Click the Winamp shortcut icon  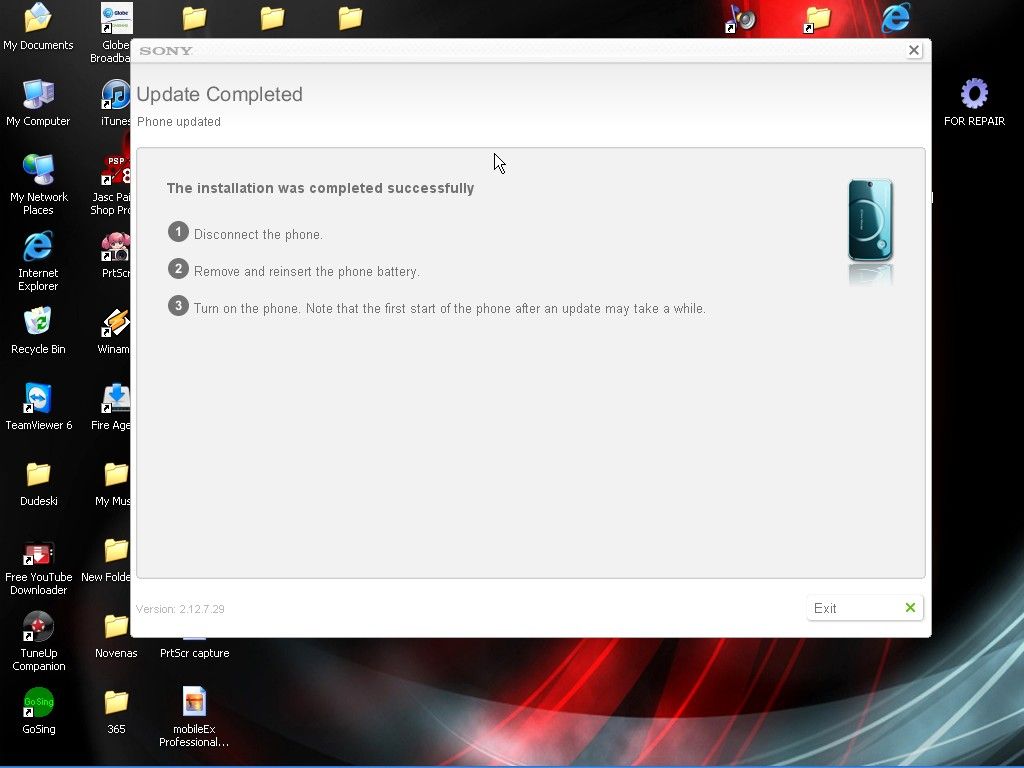(x=116, y=323)
